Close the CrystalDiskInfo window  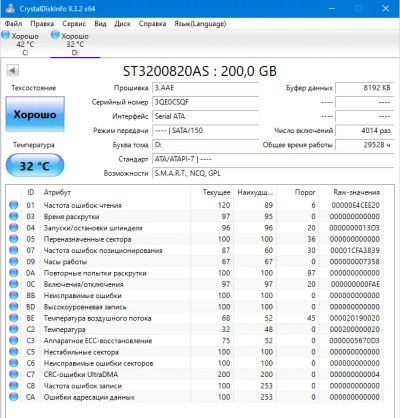tap(386, 8)
